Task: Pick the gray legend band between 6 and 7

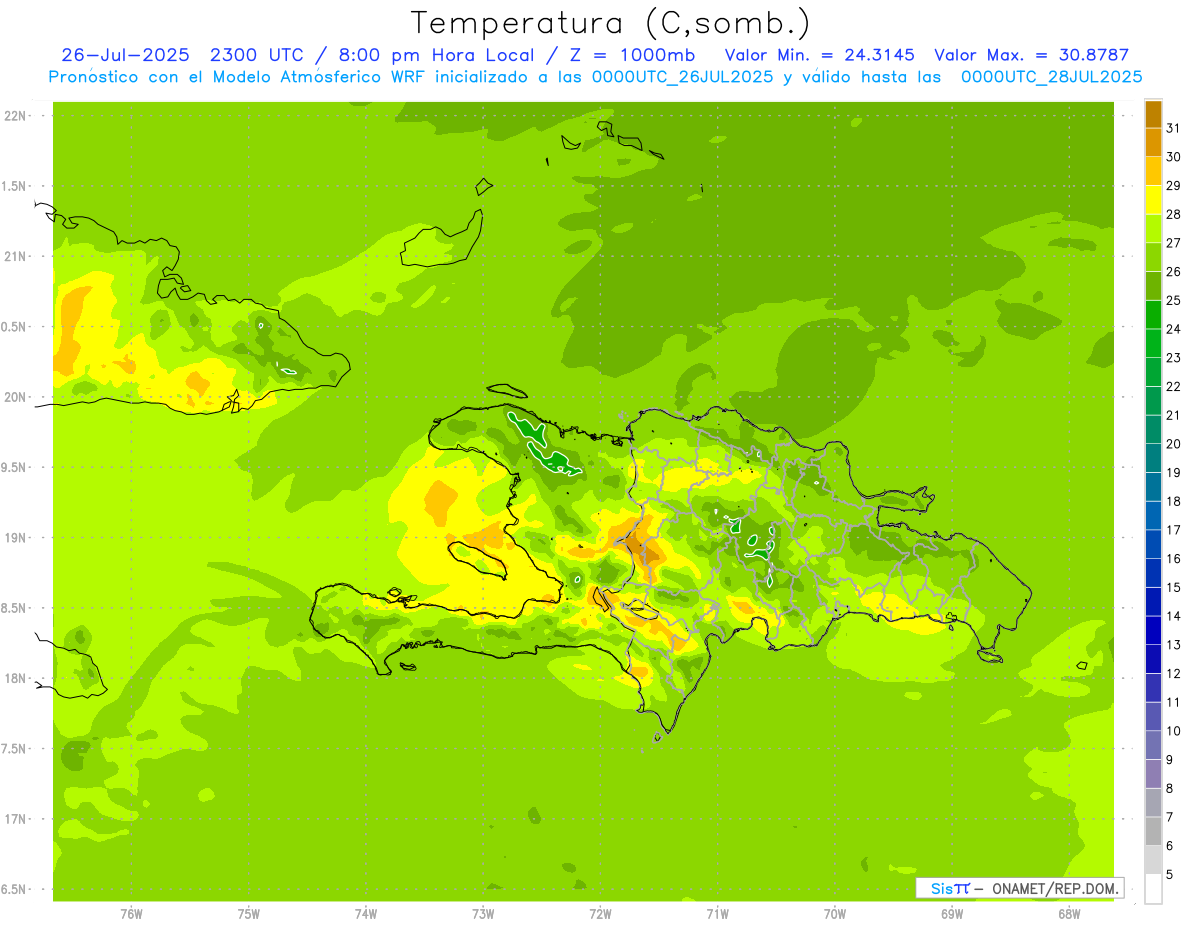Action: (1153, 831)
